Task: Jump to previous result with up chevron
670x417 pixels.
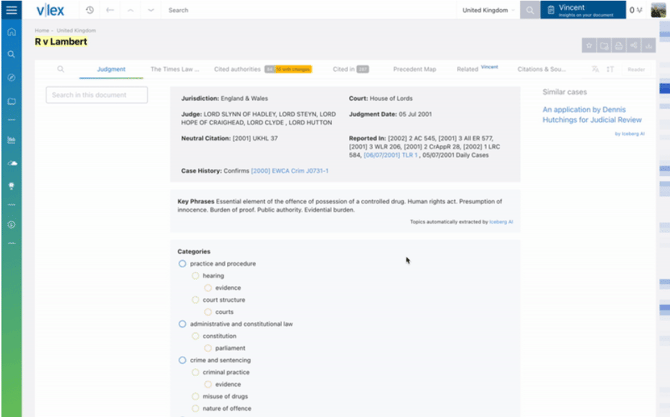Action: click(130, 10)
